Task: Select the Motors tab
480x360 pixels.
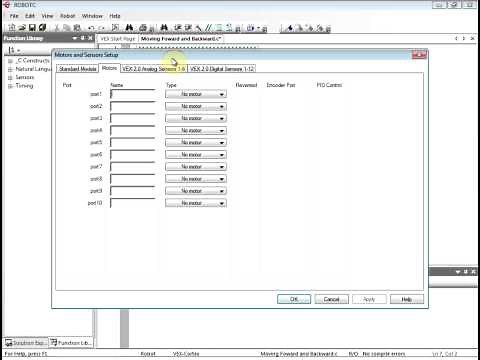Action: 109,68
